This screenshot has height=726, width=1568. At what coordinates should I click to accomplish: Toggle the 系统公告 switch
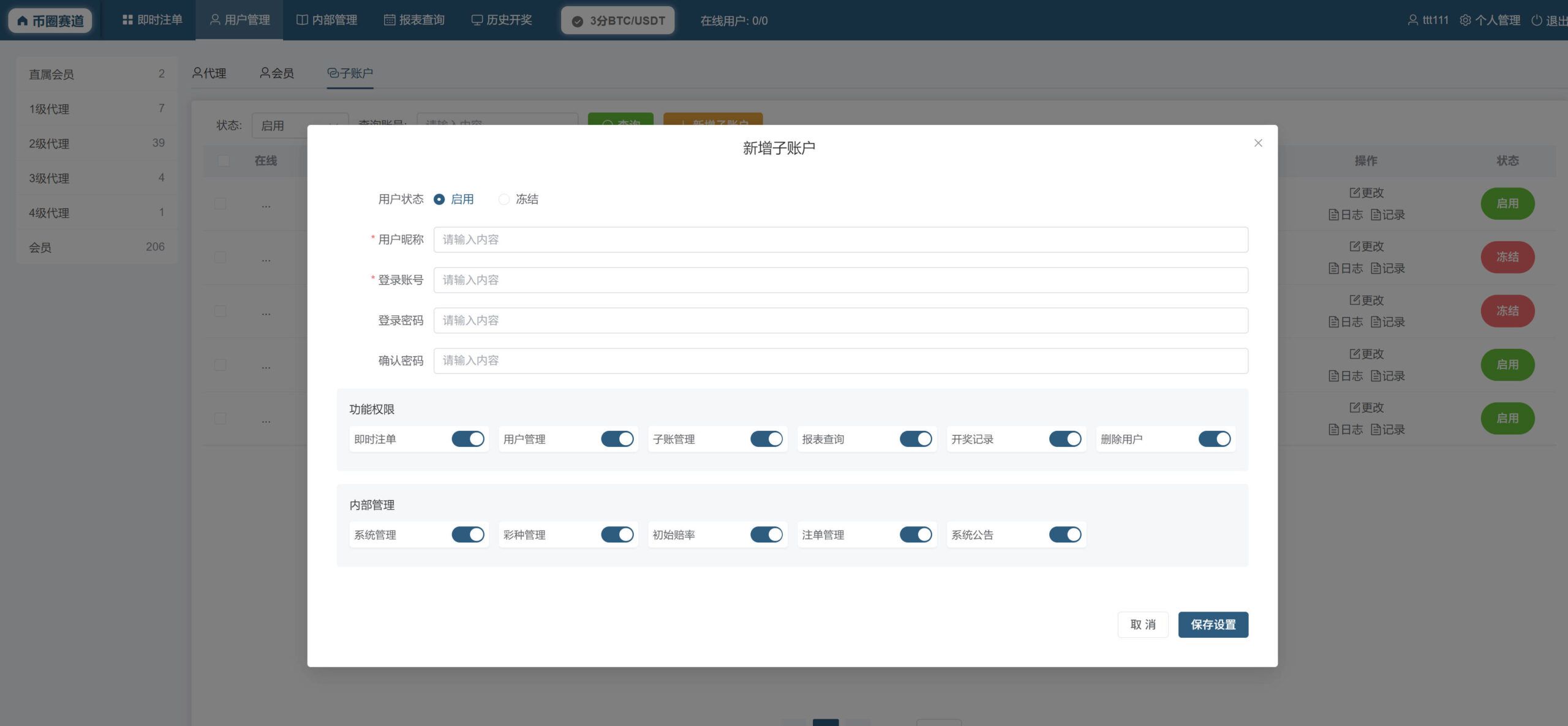click(x=1065, y=534)
